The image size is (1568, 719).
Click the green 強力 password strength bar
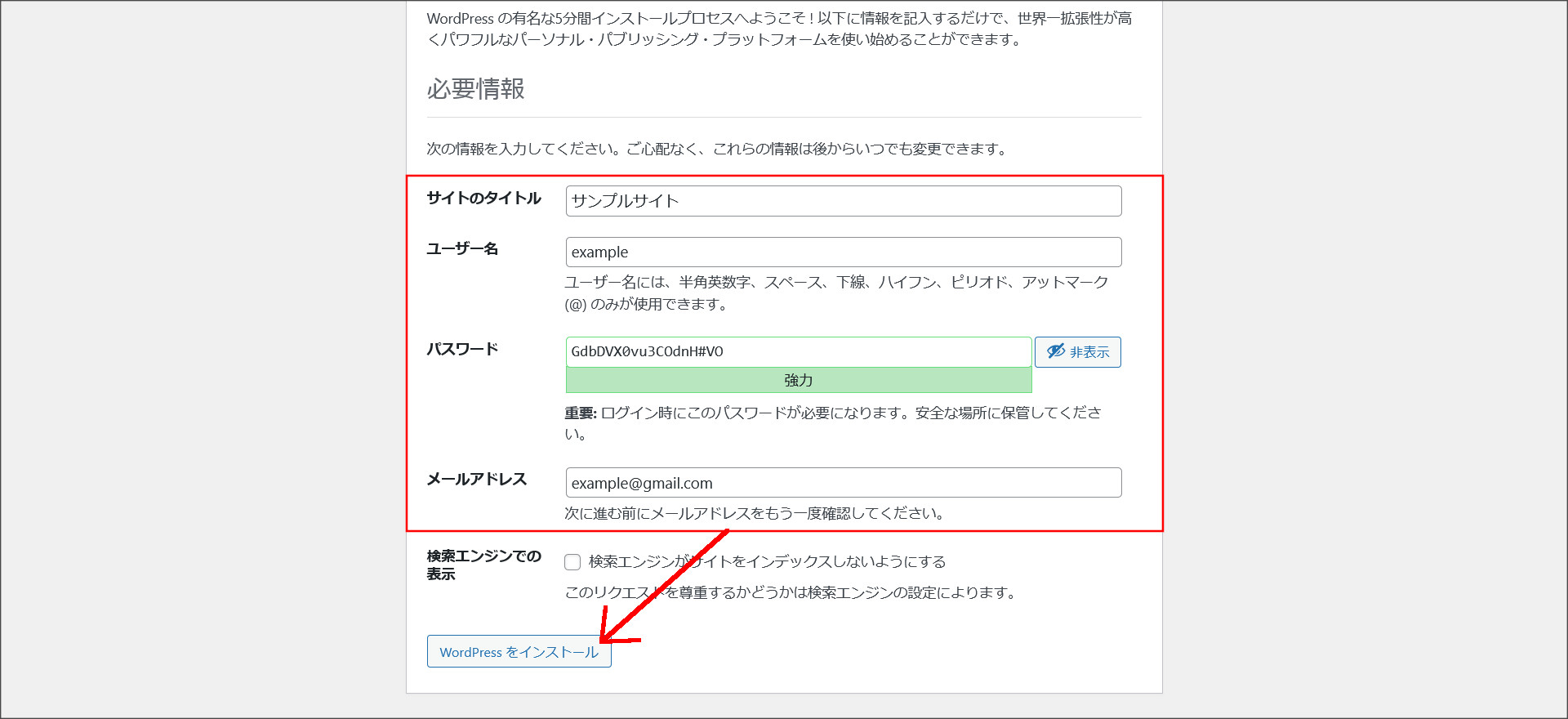(798, 381)
